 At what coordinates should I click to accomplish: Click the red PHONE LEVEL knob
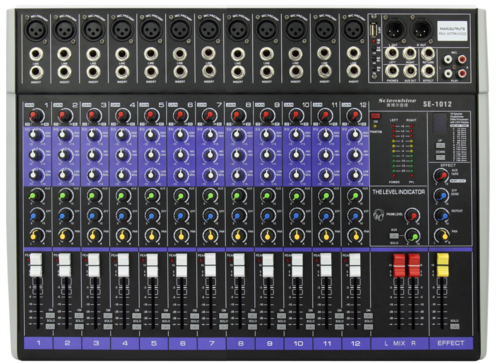tap(412, 216)
